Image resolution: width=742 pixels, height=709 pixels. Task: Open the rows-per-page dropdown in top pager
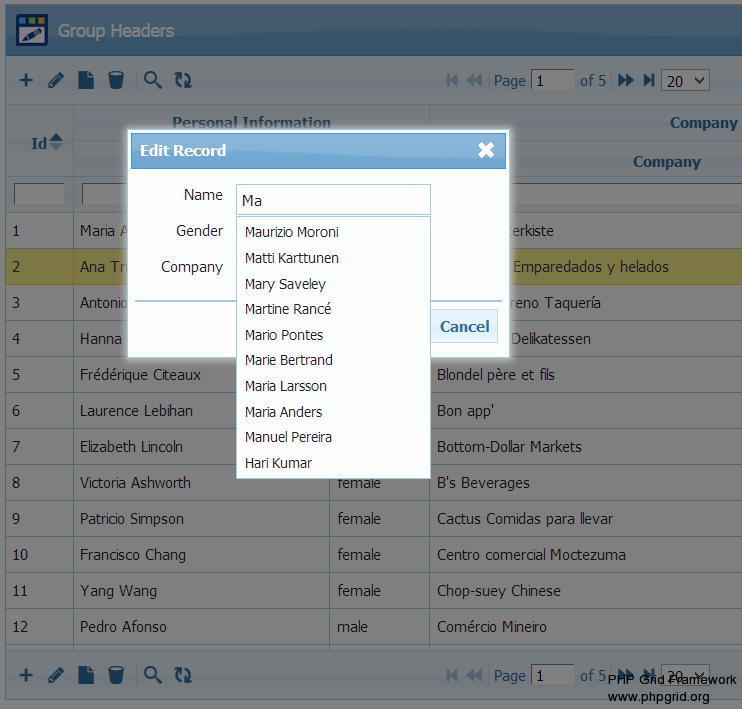pos(685,81)
